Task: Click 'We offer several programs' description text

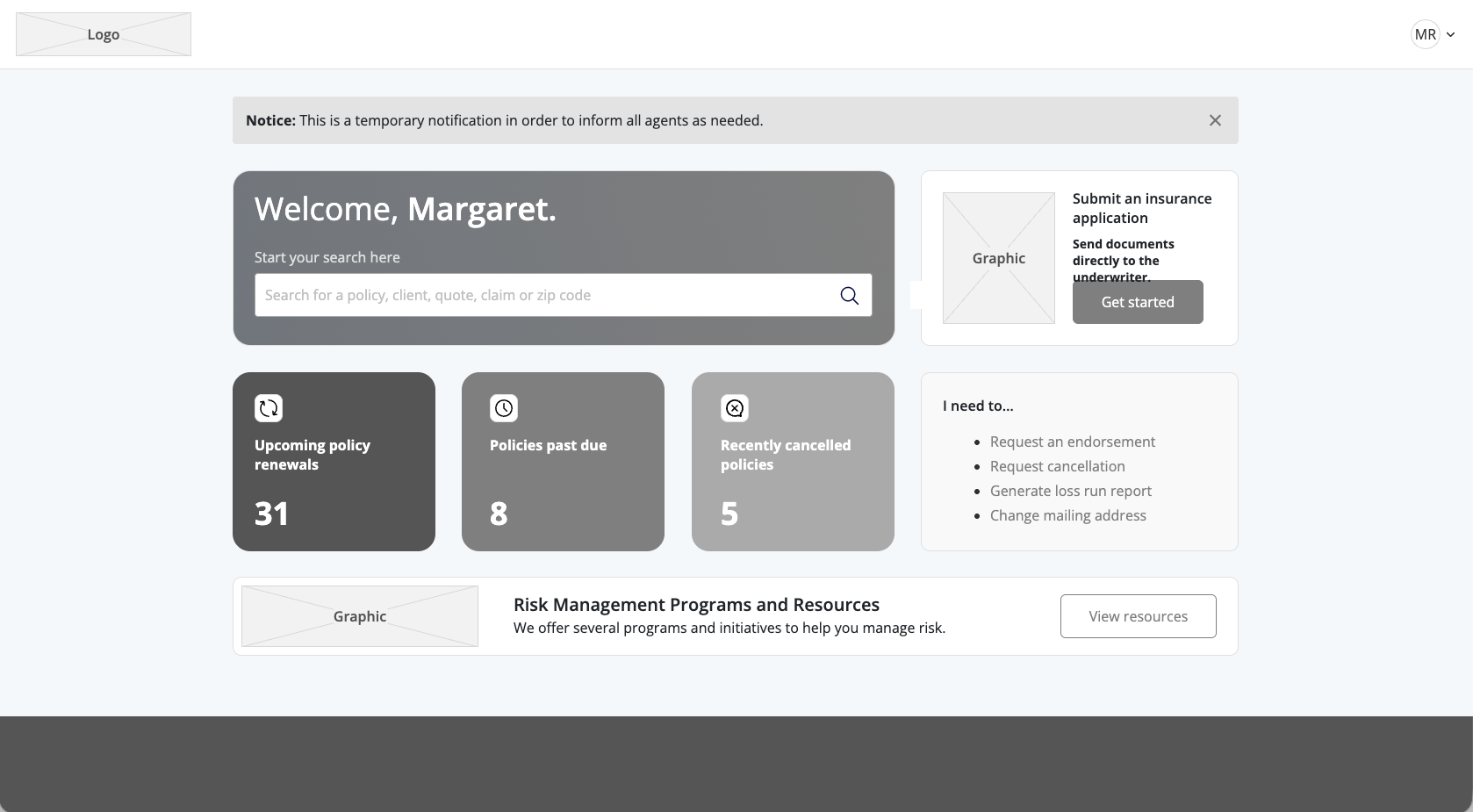Action: (x=729, y=628)
